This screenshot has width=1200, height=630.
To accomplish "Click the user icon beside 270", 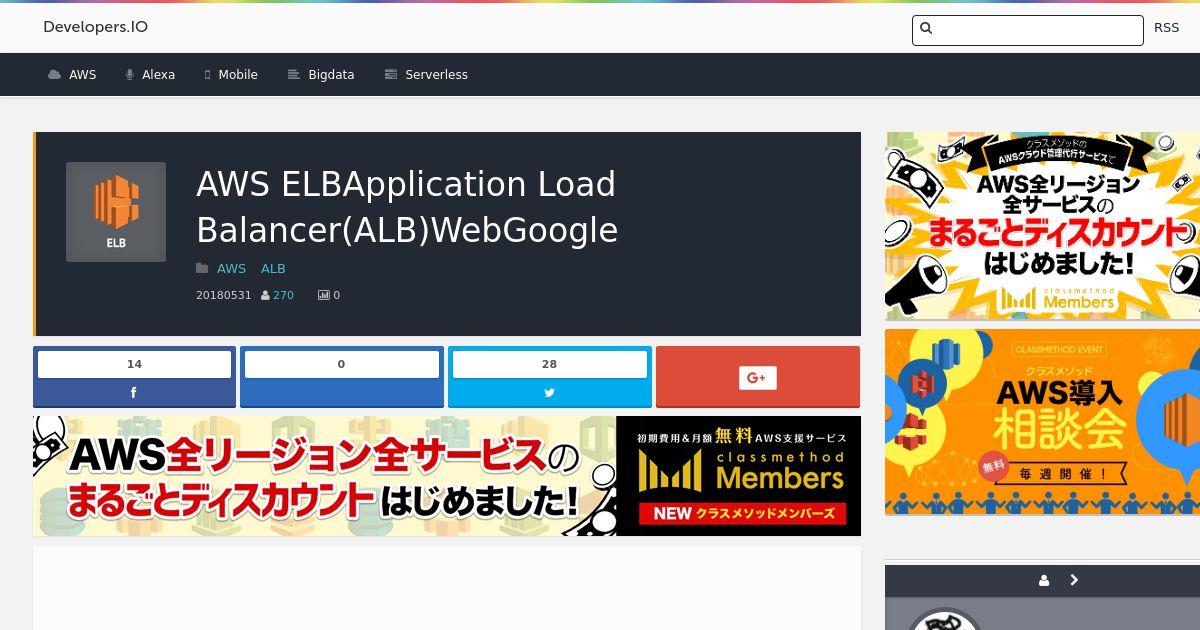I will tap(265, 295).
